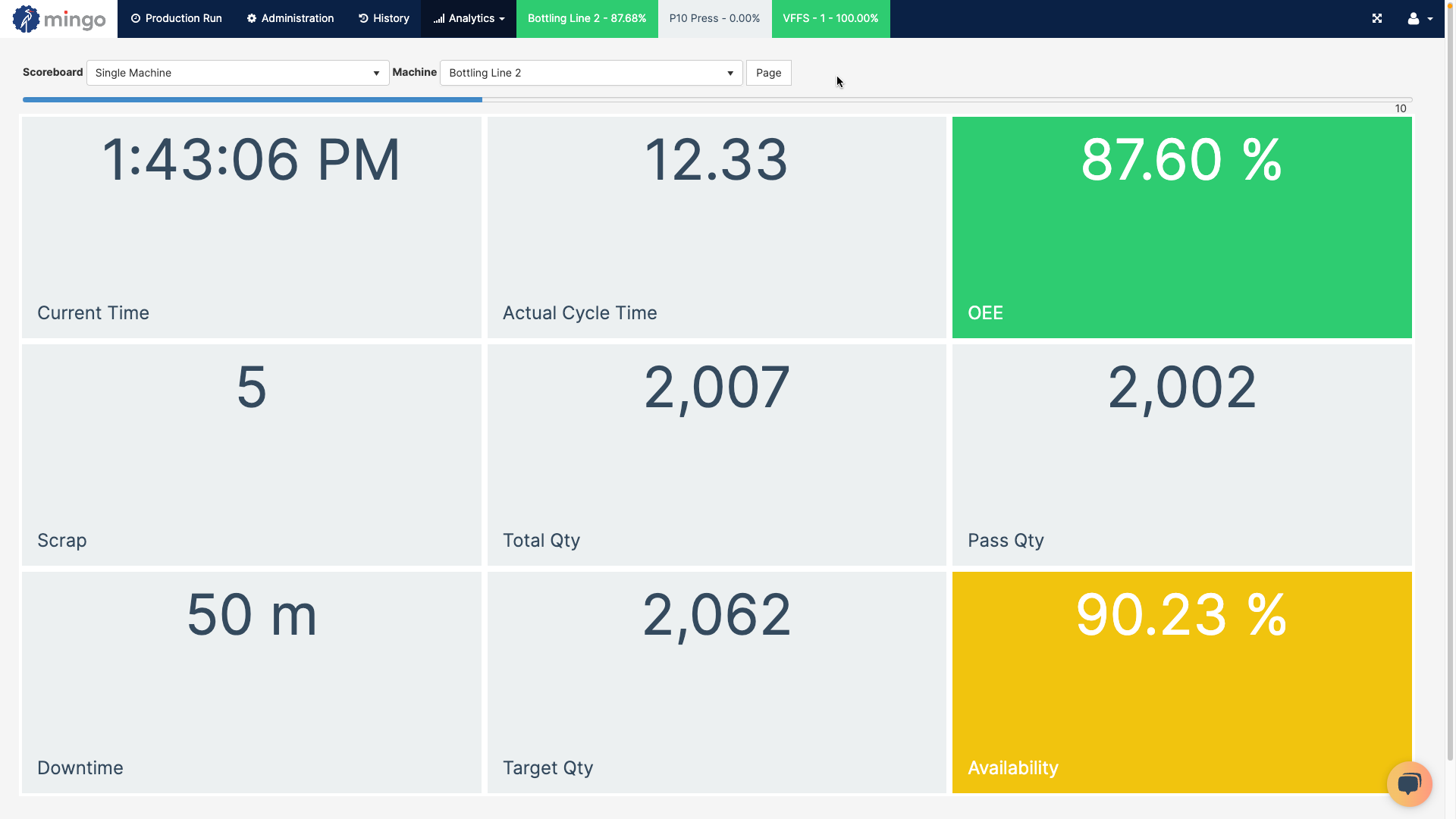The image size is (1456, 819).
Task: Go to the History page
Action: tap(384, 18)
